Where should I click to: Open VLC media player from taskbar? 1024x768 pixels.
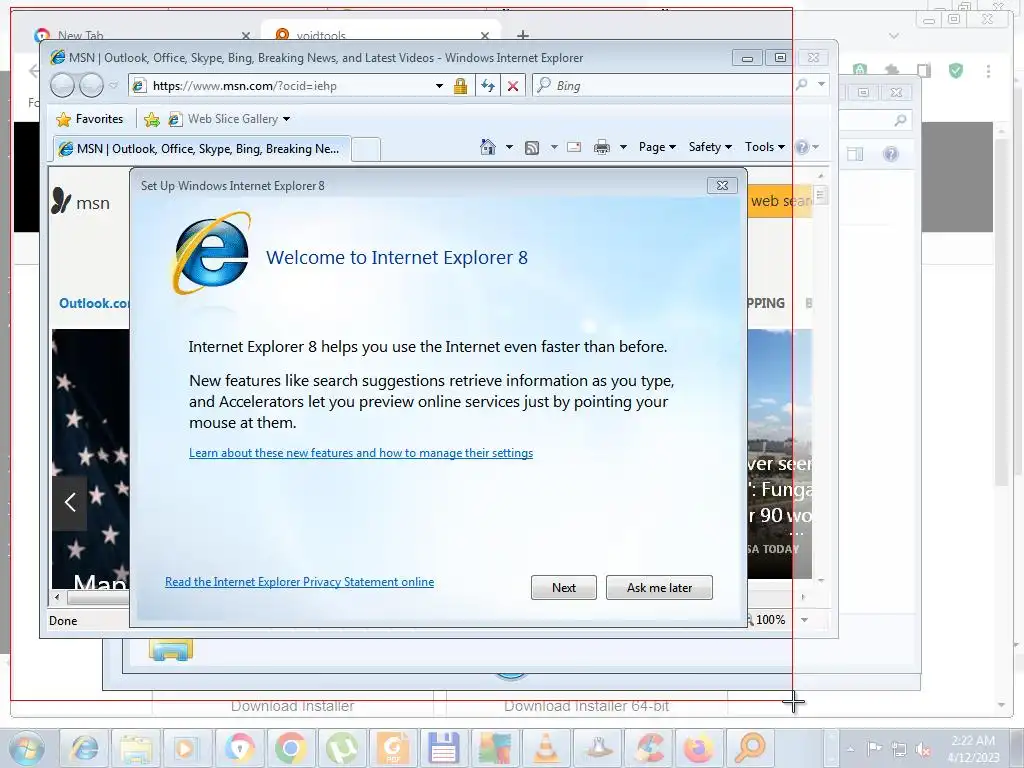click(x=546, y=748)
